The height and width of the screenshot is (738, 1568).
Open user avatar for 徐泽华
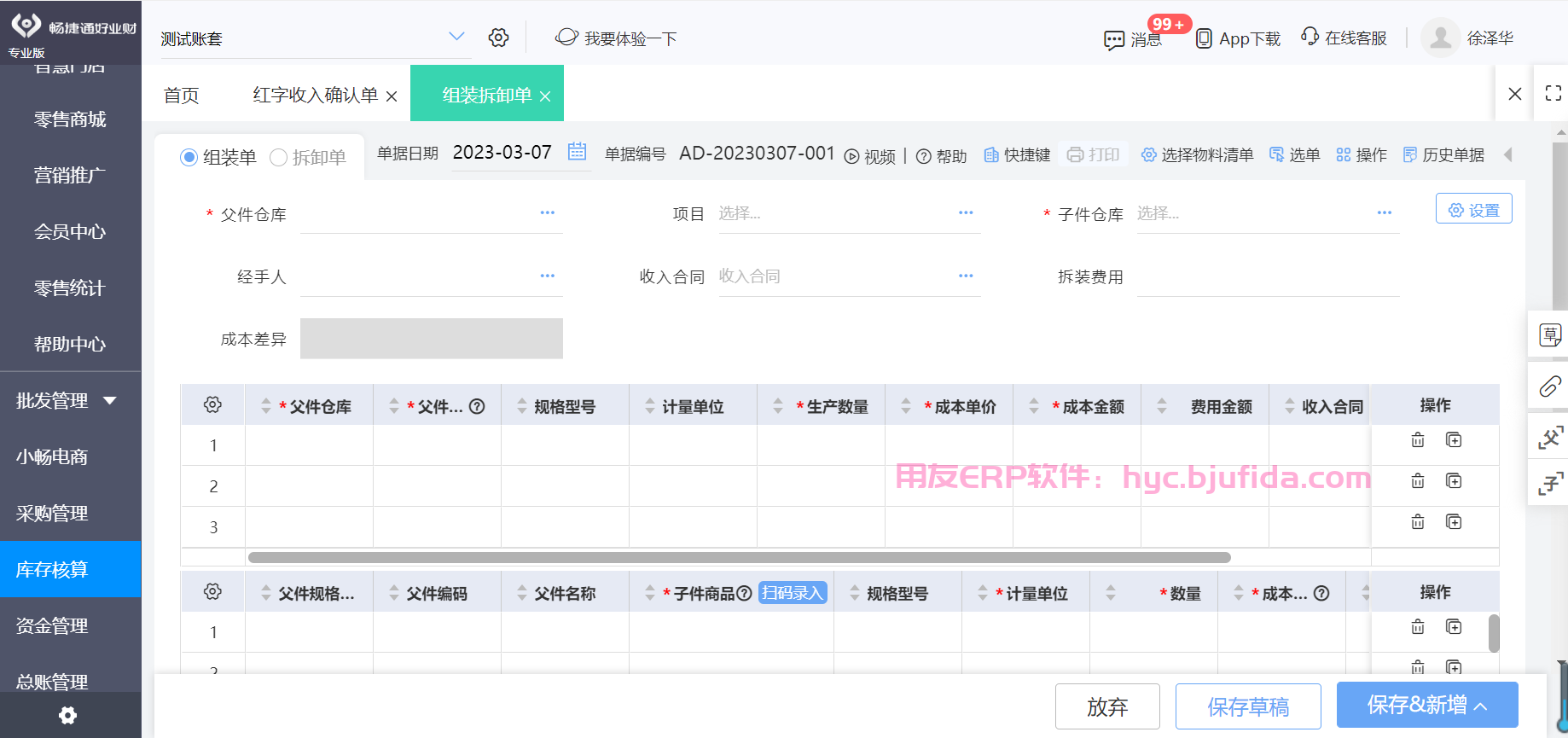(1441, 38)
